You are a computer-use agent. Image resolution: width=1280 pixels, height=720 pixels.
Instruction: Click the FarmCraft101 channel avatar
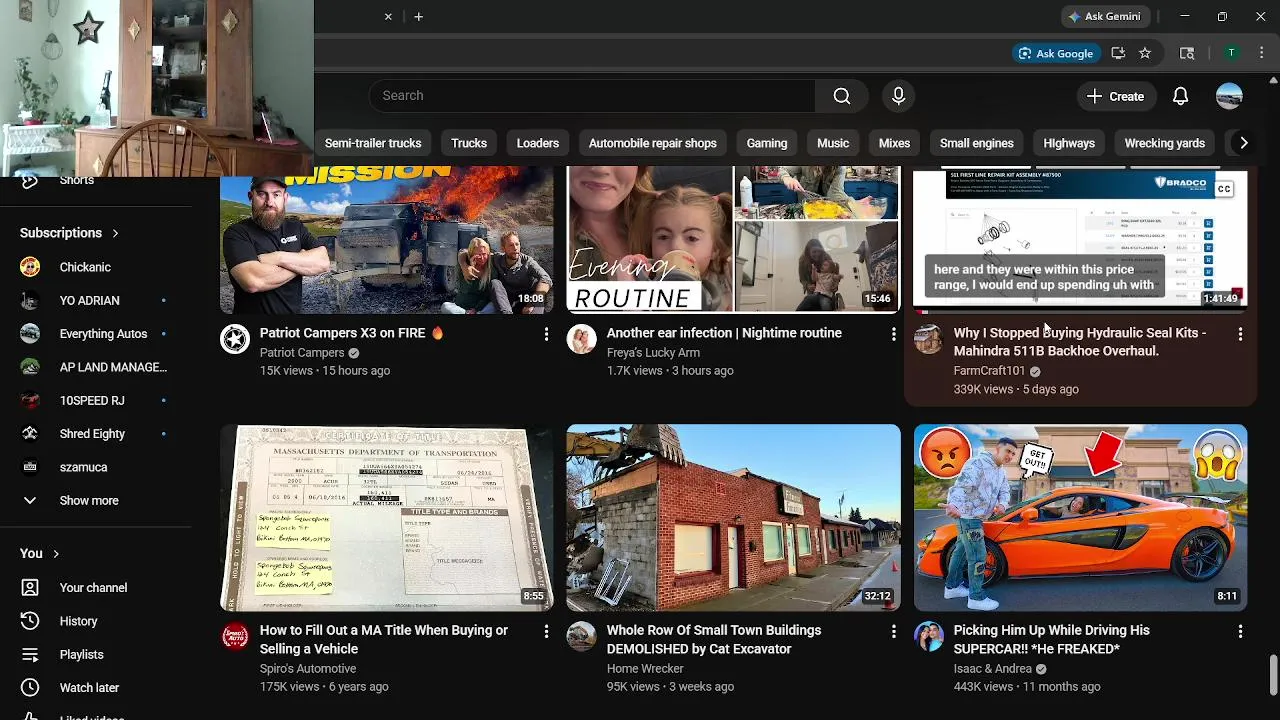(x=928, y=339)
